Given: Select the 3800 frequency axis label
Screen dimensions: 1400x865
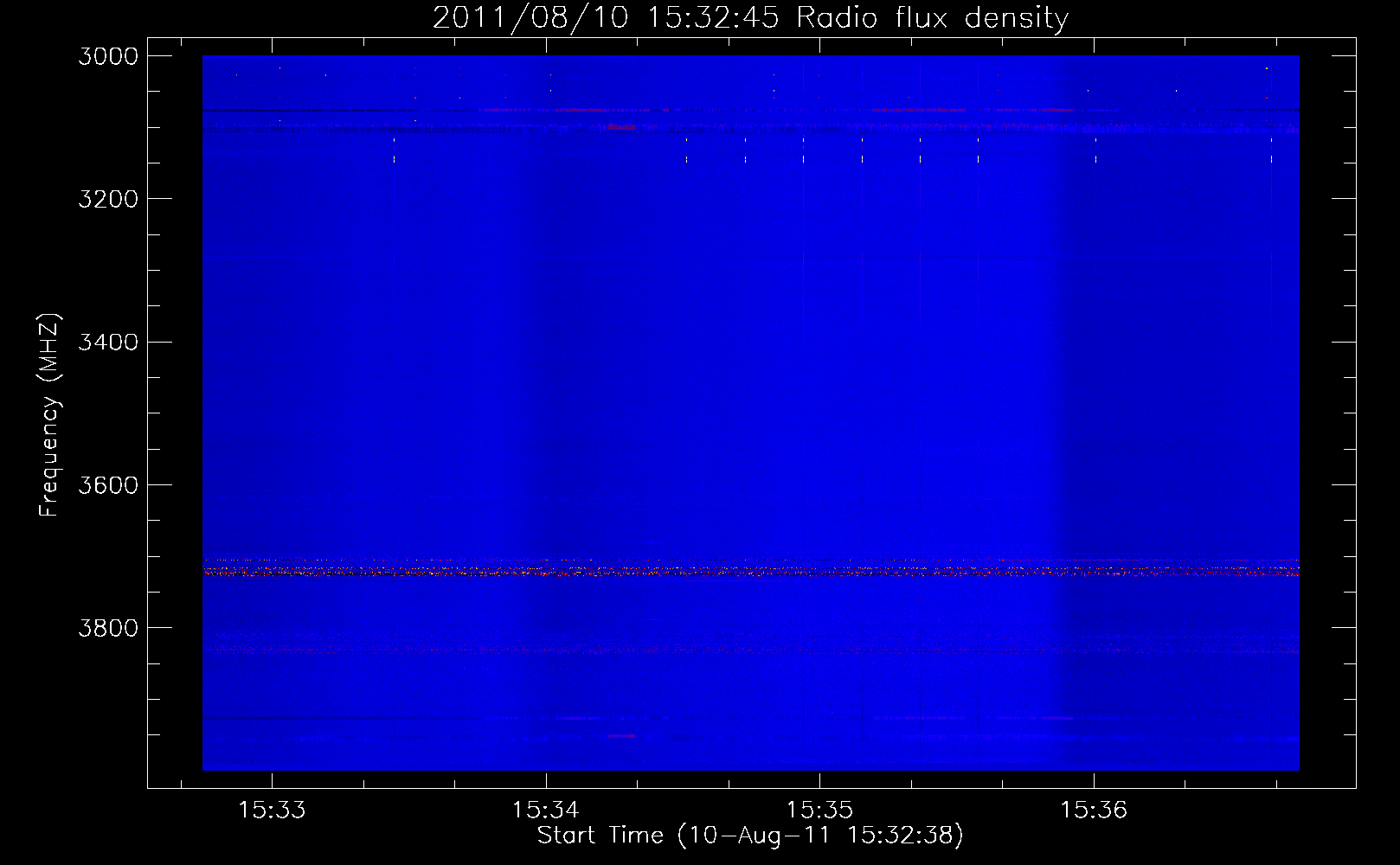Looking at the screenshot, I should tap(108, 627).
